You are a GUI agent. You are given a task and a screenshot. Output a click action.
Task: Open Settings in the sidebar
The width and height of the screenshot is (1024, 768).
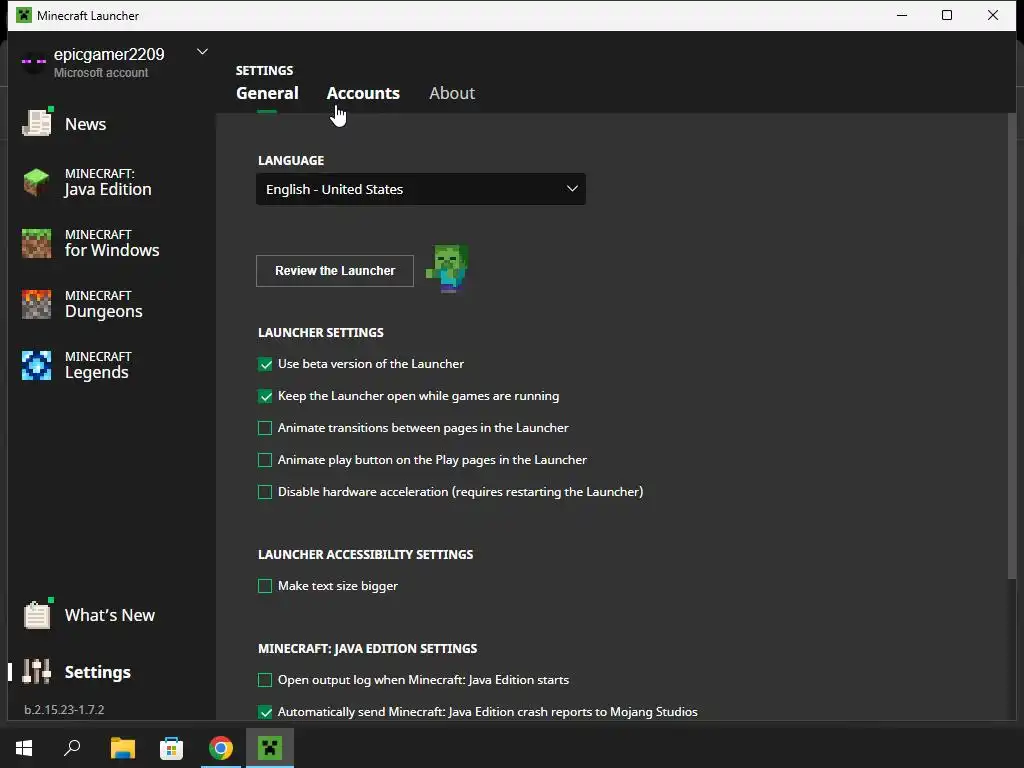pos(98,672)
